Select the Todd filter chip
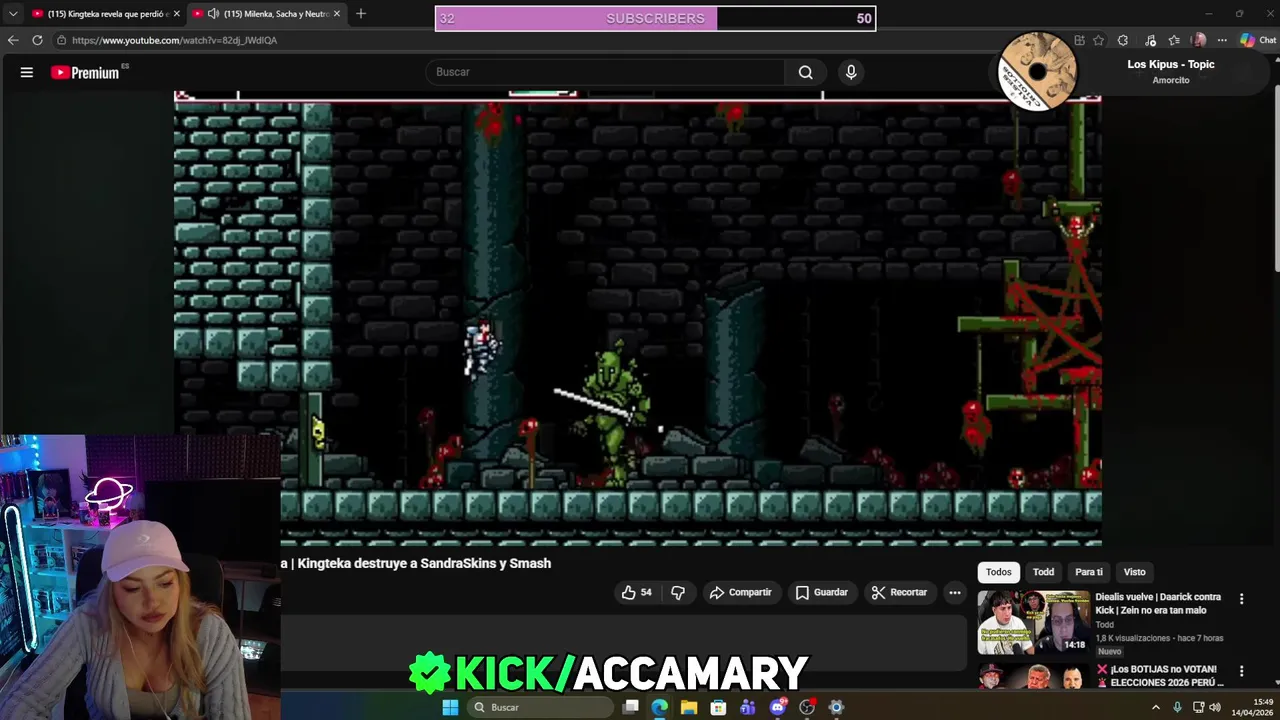Screen dimensions: 1280x720 click(1043, 572)
